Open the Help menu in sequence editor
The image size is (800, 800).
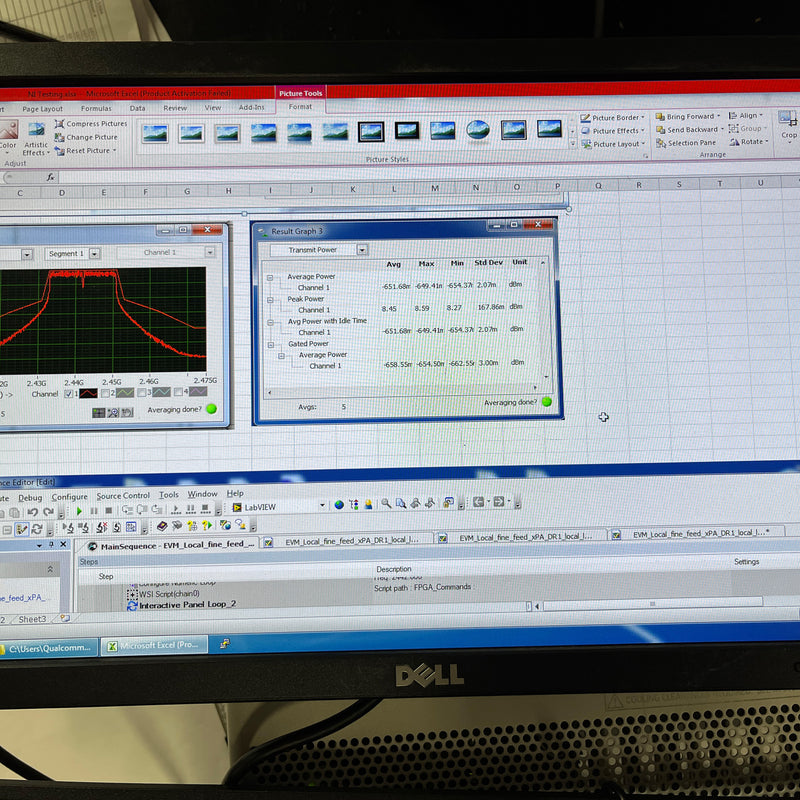235,493
